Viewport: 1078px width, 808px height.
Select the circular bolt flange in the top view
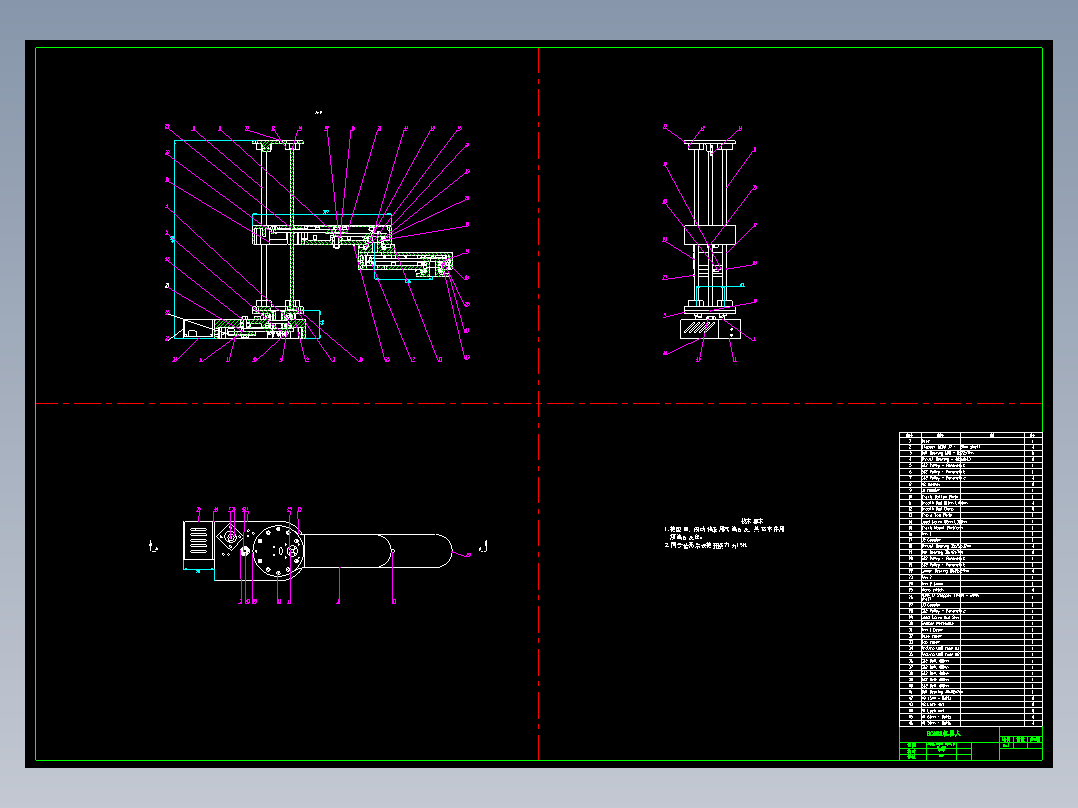278,550
